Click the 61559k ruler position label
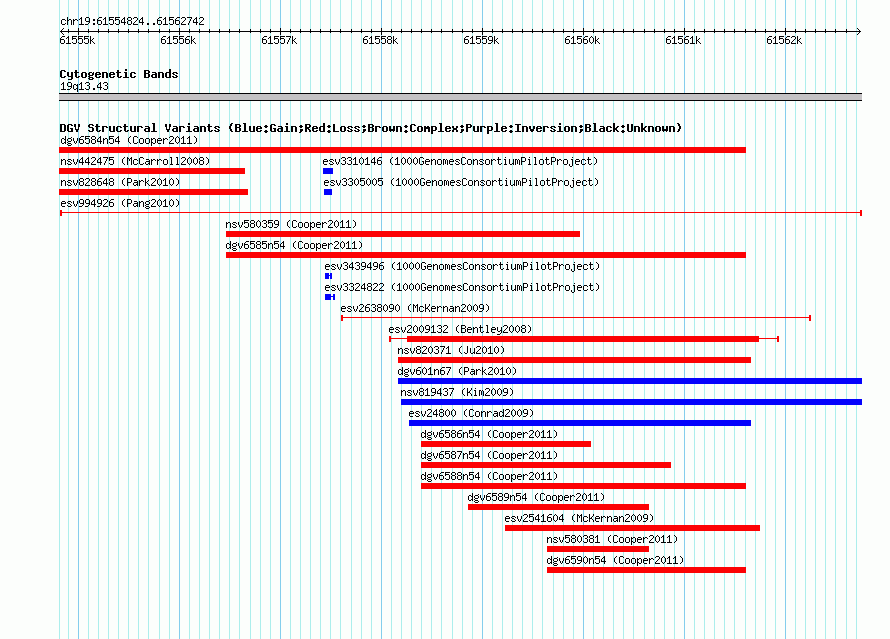890x639 pixels. click(481, 40)
